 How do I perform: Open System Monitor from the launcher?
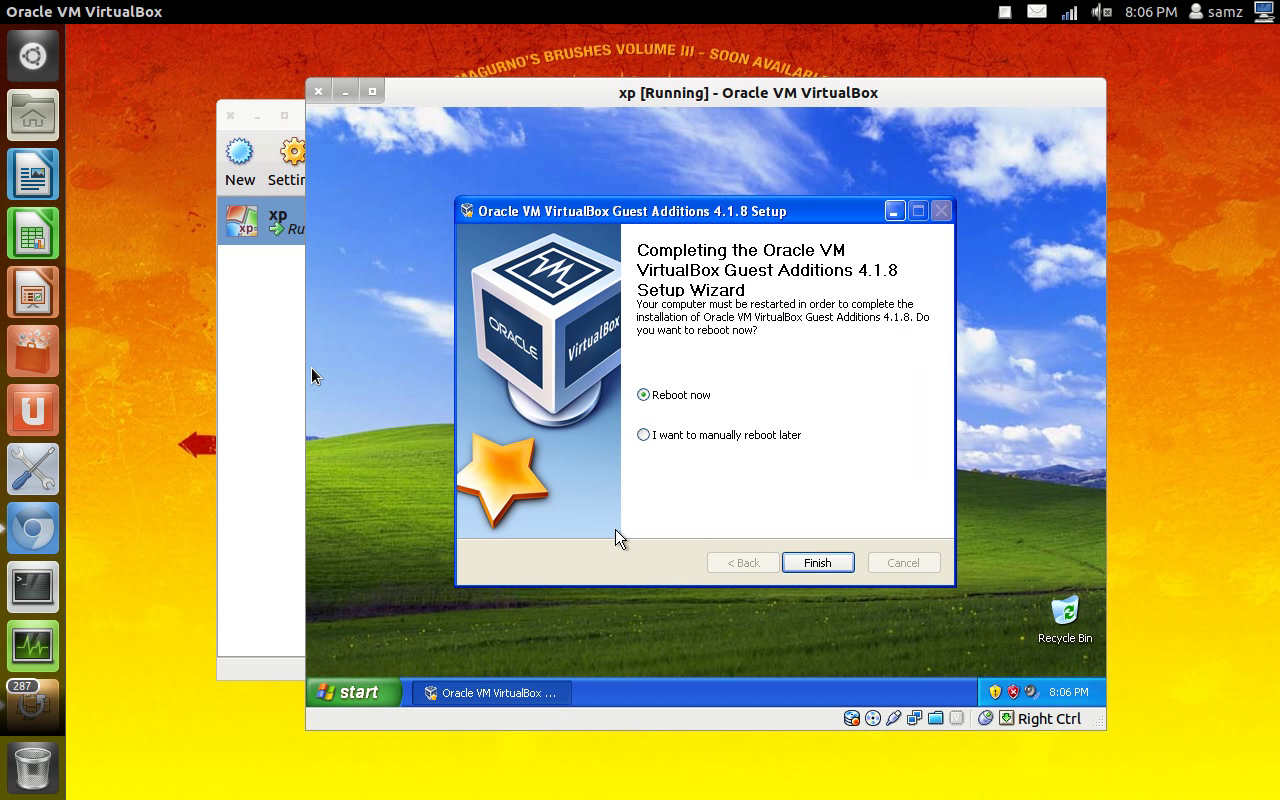pos(33,646)
